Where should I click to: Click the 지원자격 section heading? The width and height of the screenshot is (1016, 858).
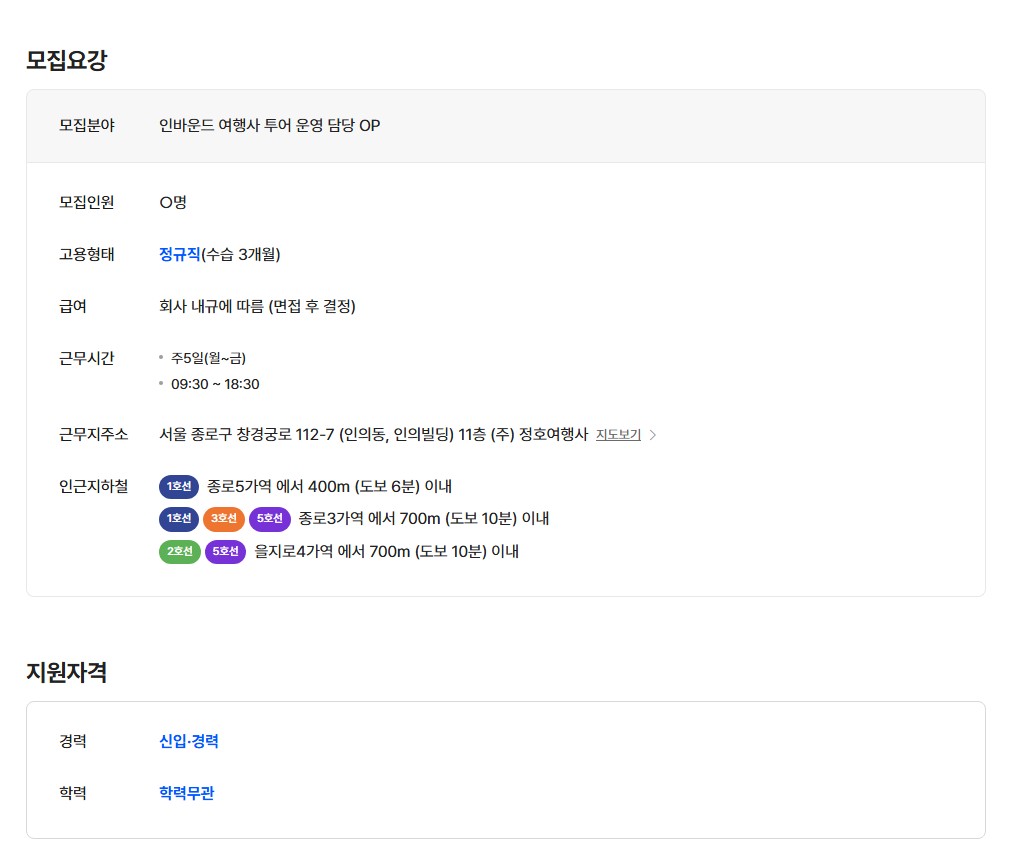(66, 672)
